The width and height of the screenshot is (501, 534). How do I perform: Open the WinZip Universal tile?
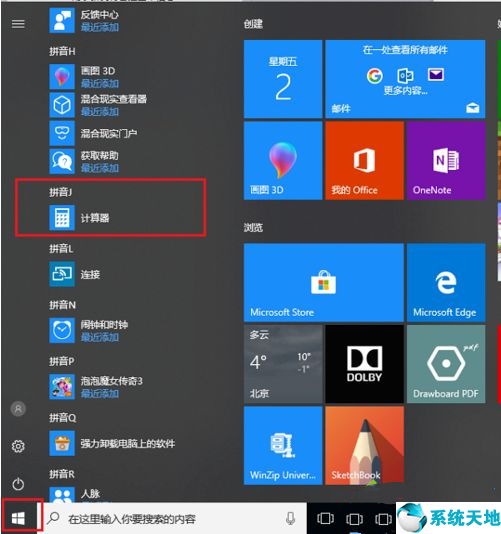coord(283,445)
